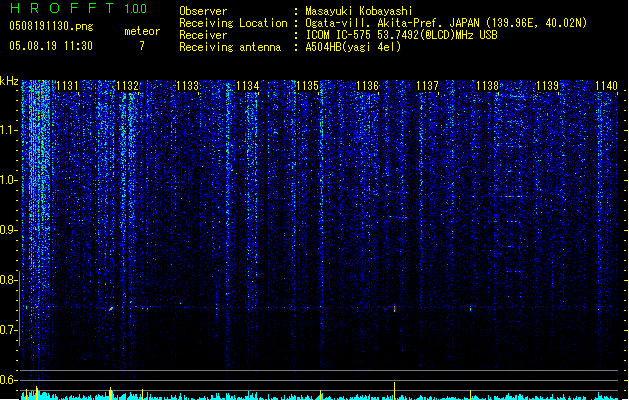Select antenna A504HB(yagi 4el) text
This screenshot has height=400, width=629.
pos(353,47)
